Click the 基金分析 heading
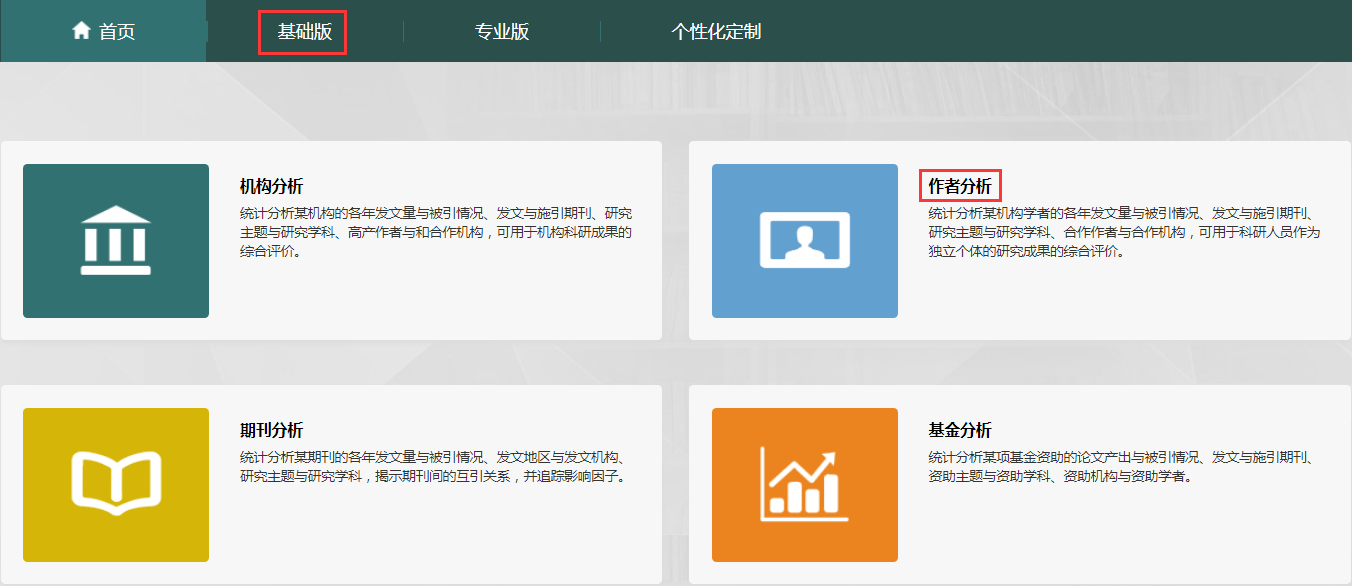This screenshot has width=1352, height=586. pos(960,431)
